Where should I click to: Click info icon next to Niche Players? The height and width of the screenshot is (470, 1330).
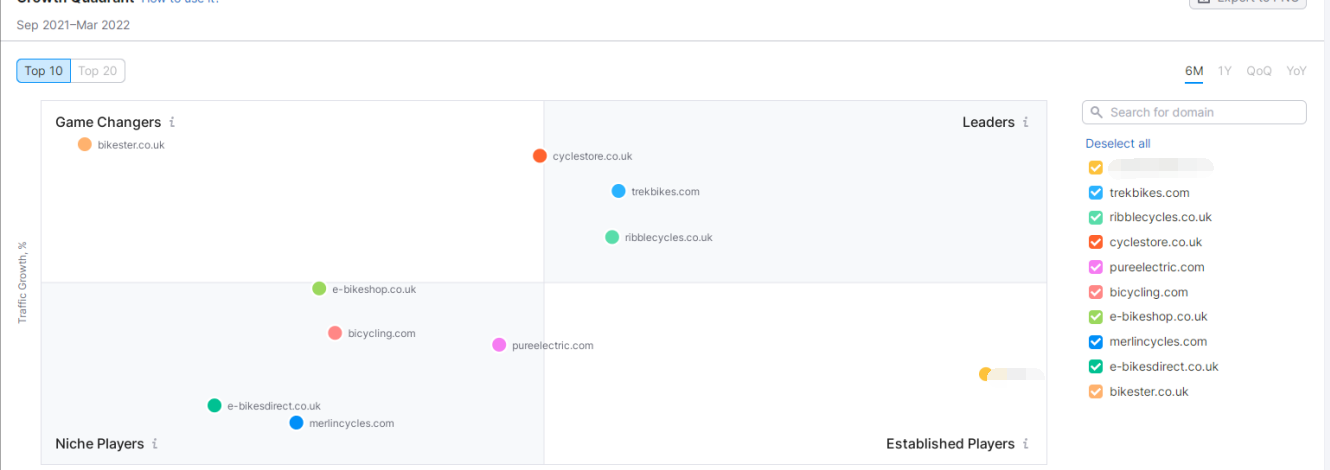tap(155, 444)
